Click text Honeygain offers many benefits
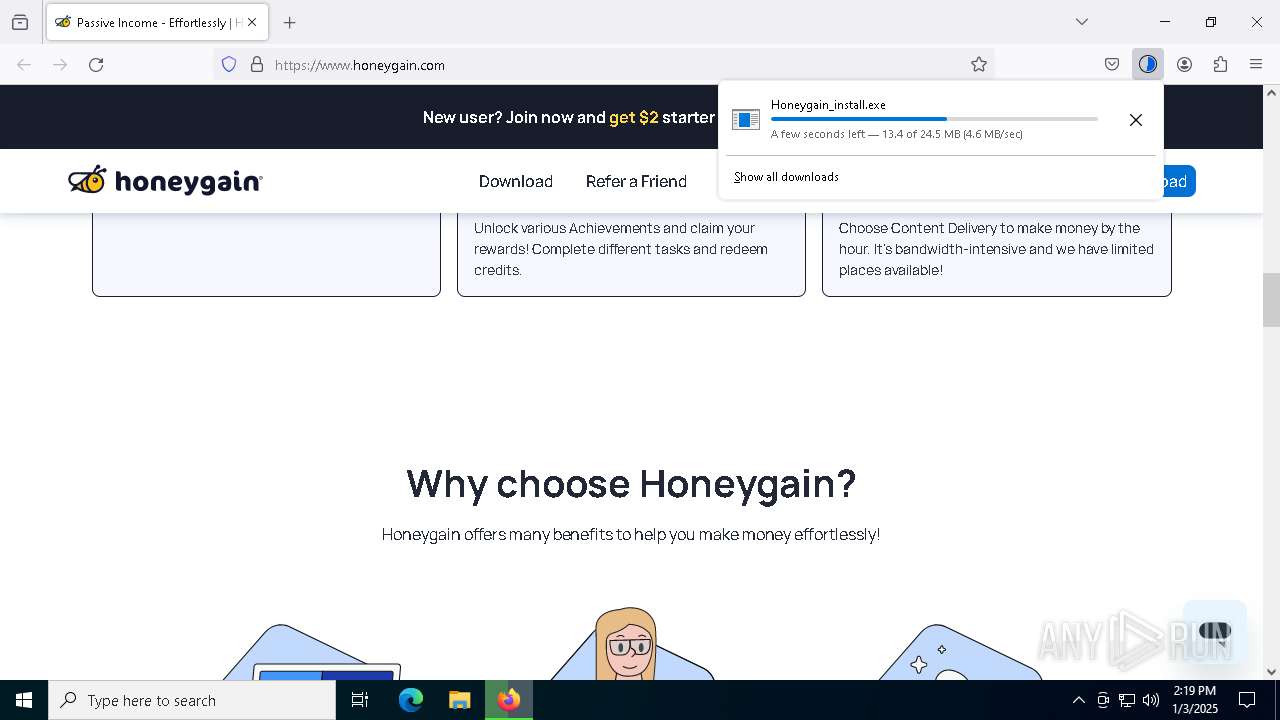Image resolution: width=1280 pixels, height=720 pixels. 631,535
